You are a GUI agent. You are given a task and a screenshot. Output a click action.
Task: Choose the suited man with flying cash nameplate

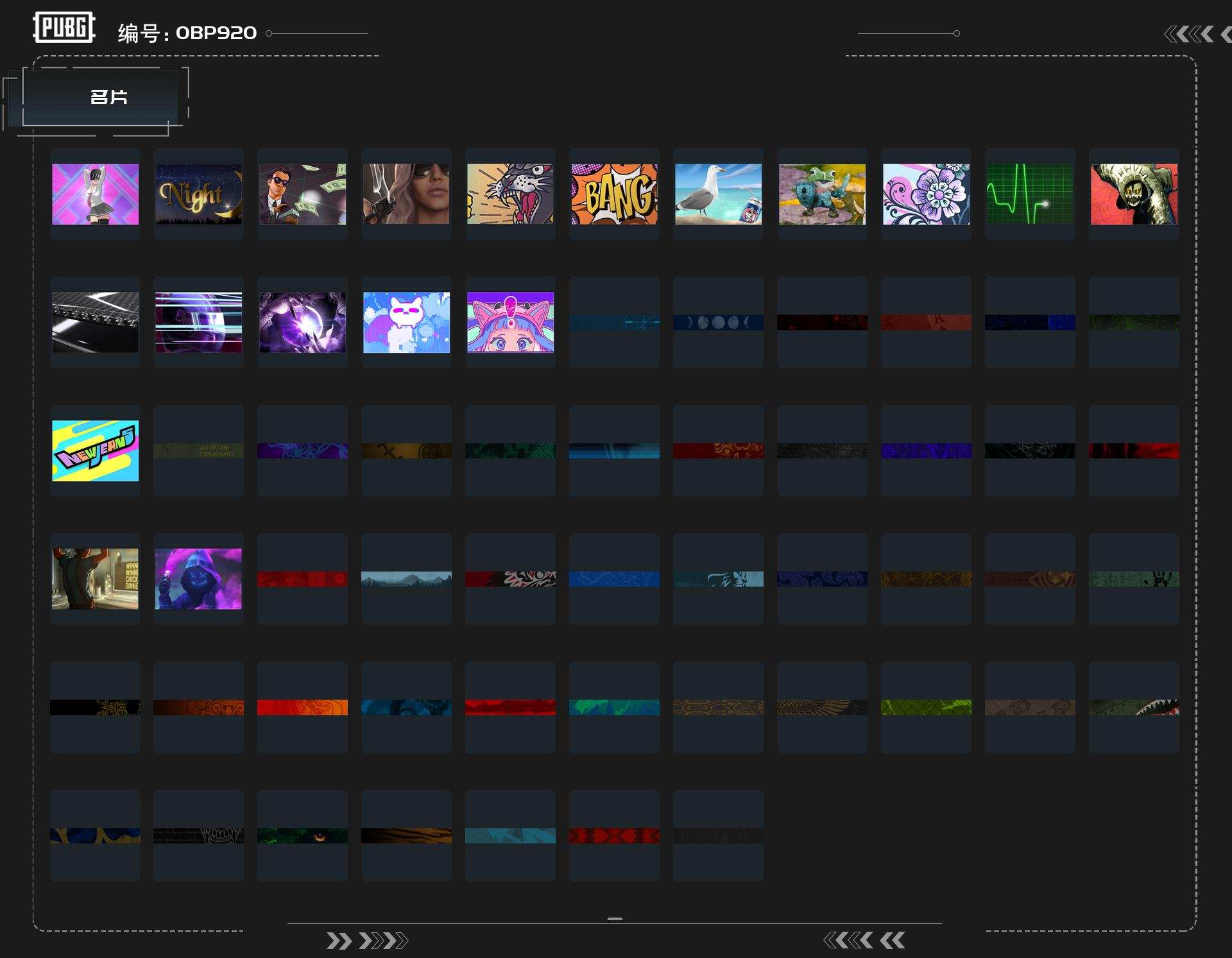point(303,194)
